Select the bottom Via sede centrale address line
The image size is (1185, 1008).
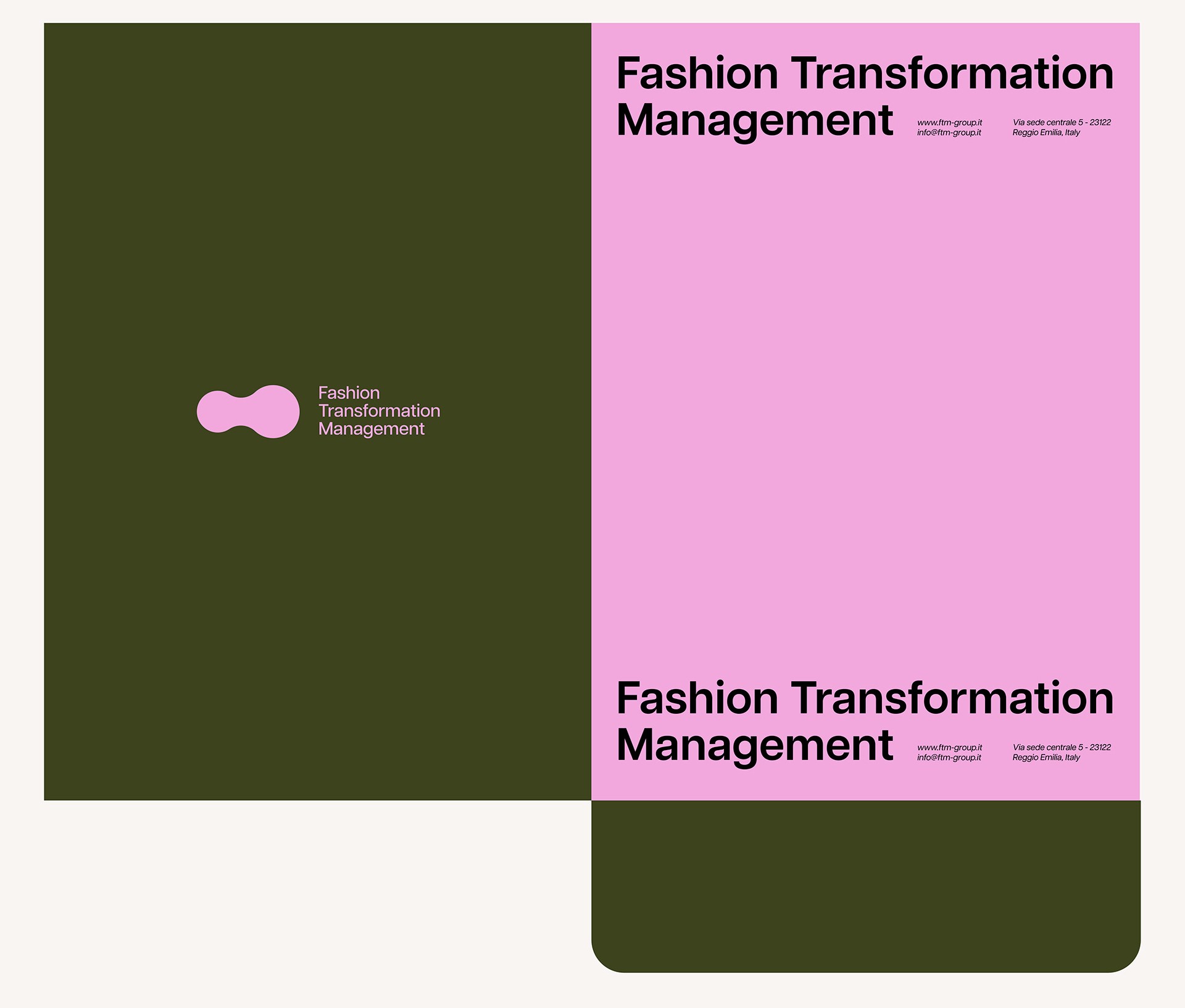(x=1062, y=748)
